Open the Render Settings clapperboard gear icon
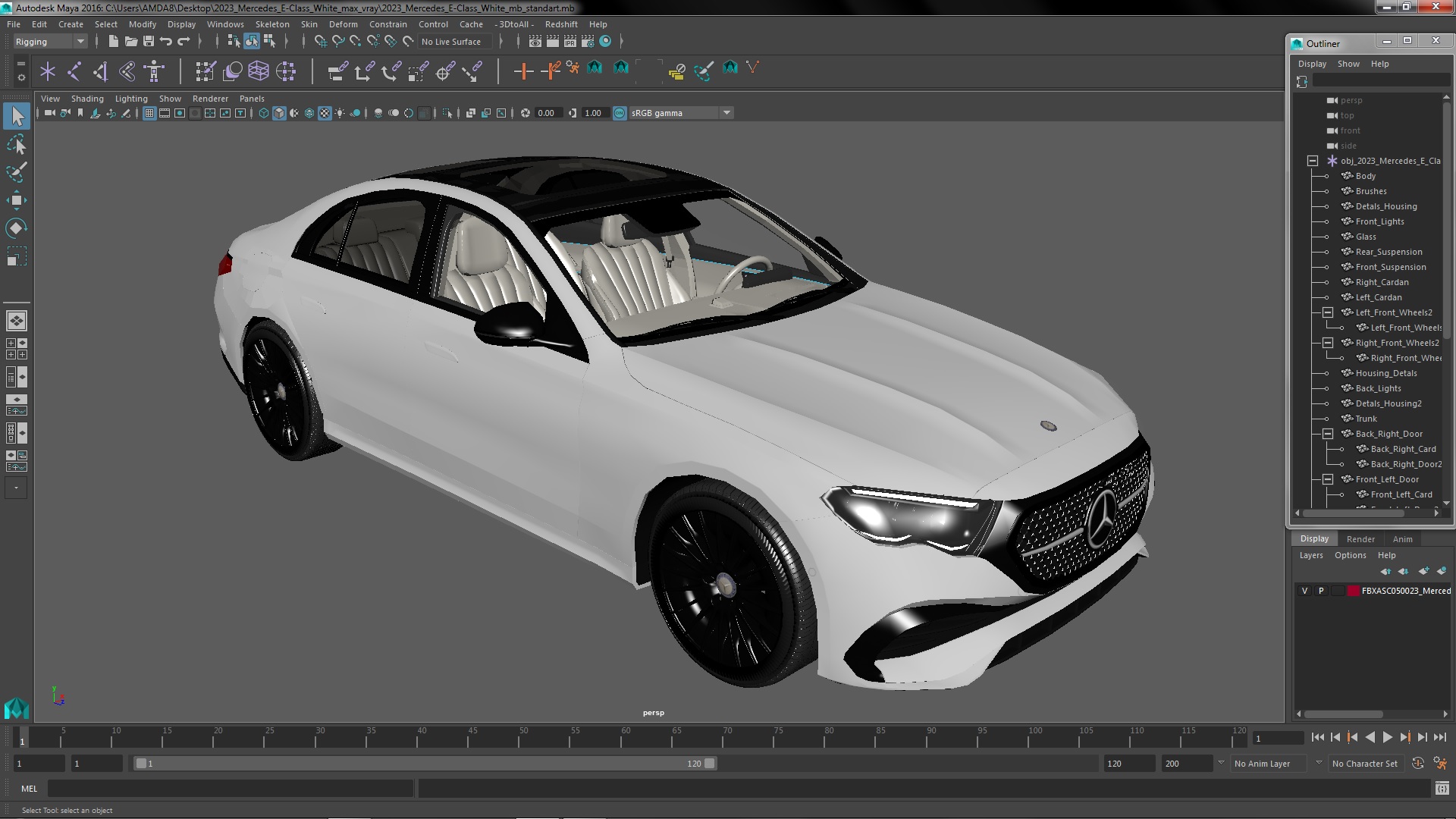This screenshot has height=819, width=1456. pyautogui.click(x=588, y=41)
